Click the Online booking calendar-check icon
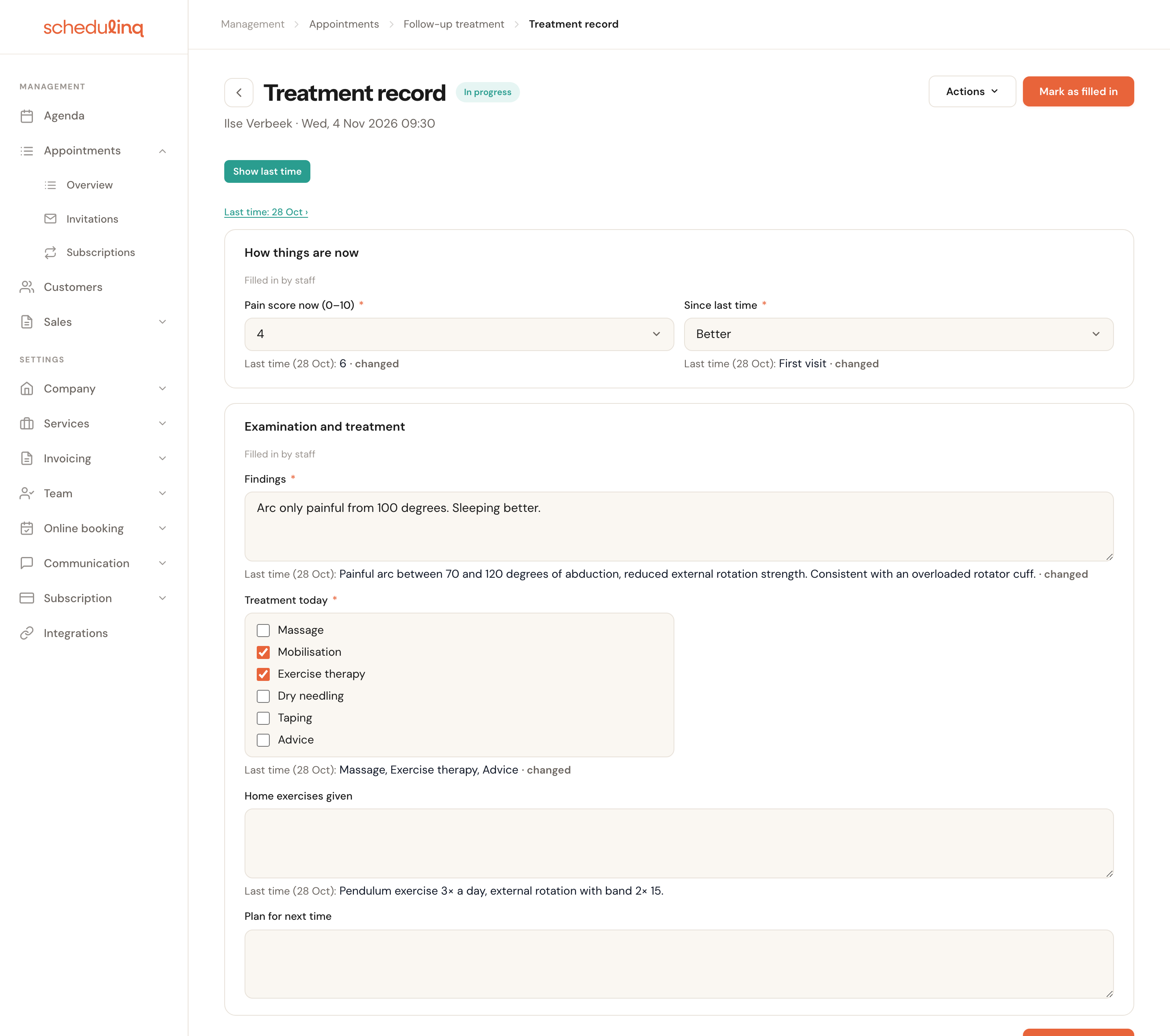The height and width of the screenshot is (1036, 1170). (x=27, y=528)
